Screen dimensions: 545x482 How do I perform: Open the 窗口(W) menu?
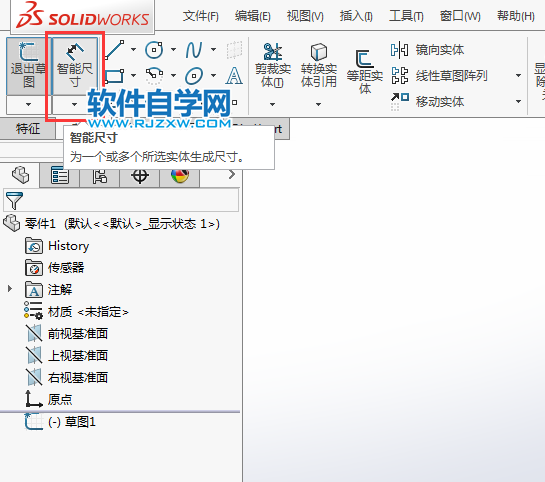point(460,16)
